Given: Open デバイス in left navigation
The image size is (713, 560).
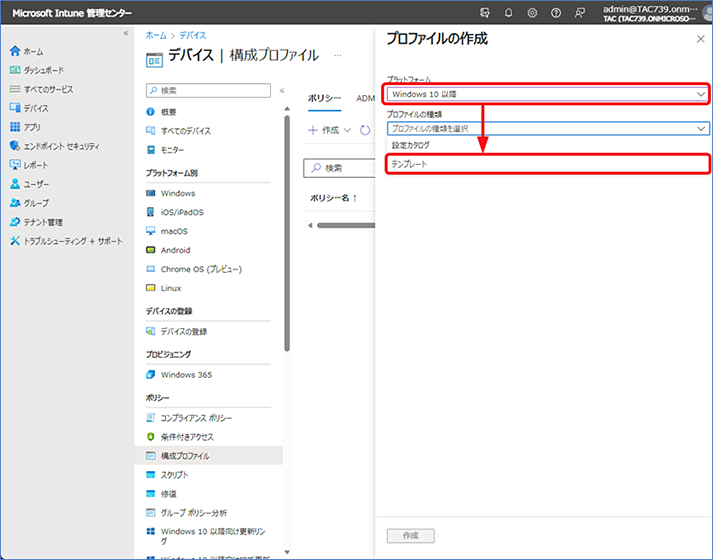Looking at the screenshot, I should click(x=29, y=108).
